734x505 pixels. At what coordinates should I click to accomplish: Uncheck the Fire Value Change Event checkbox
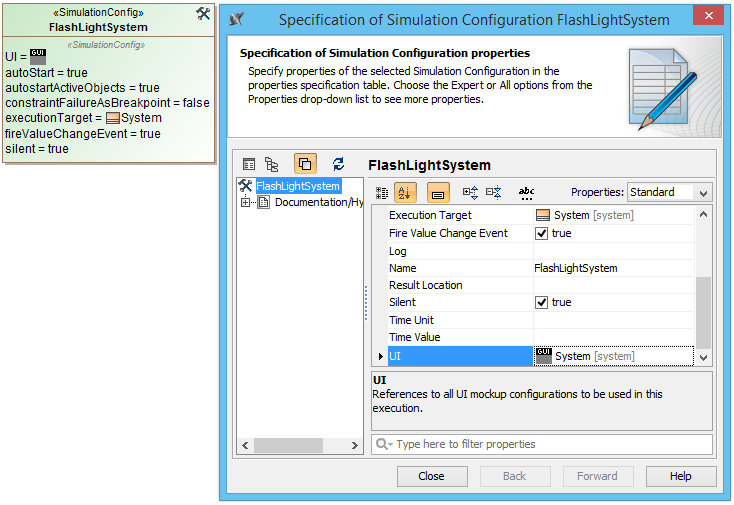tap(542, 233)
